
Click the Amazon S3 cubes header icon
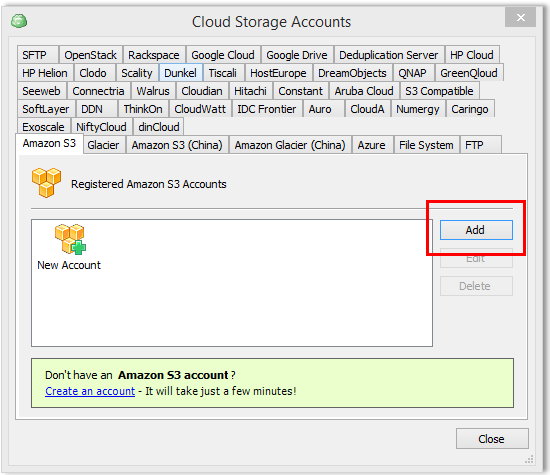coord(46,183)
